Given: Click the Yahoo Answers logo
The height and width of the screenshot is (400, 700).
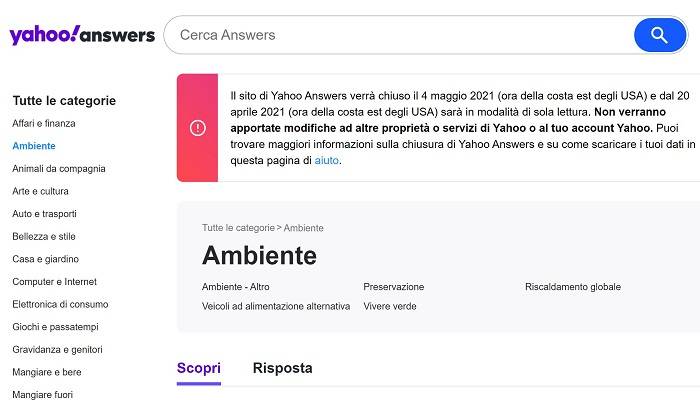Looking at the screenshot, I should tap(82, 35).
